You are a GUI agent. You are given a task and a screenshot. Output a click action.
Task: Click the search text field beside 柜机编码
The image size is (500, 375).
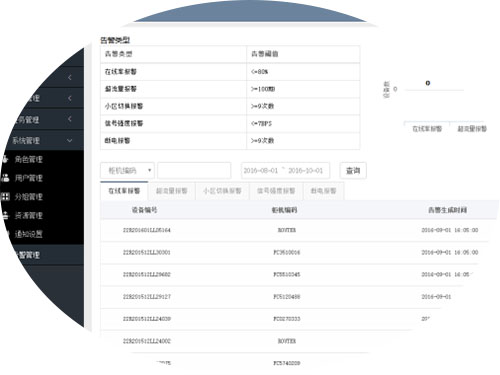194,171
